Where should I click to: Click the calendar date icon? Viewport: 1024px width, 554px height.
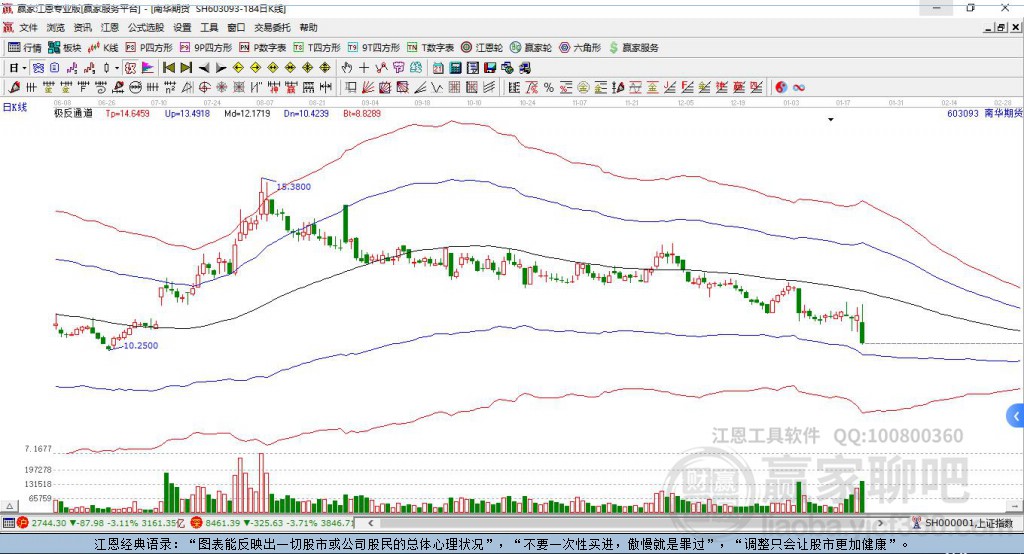[438, 68]
